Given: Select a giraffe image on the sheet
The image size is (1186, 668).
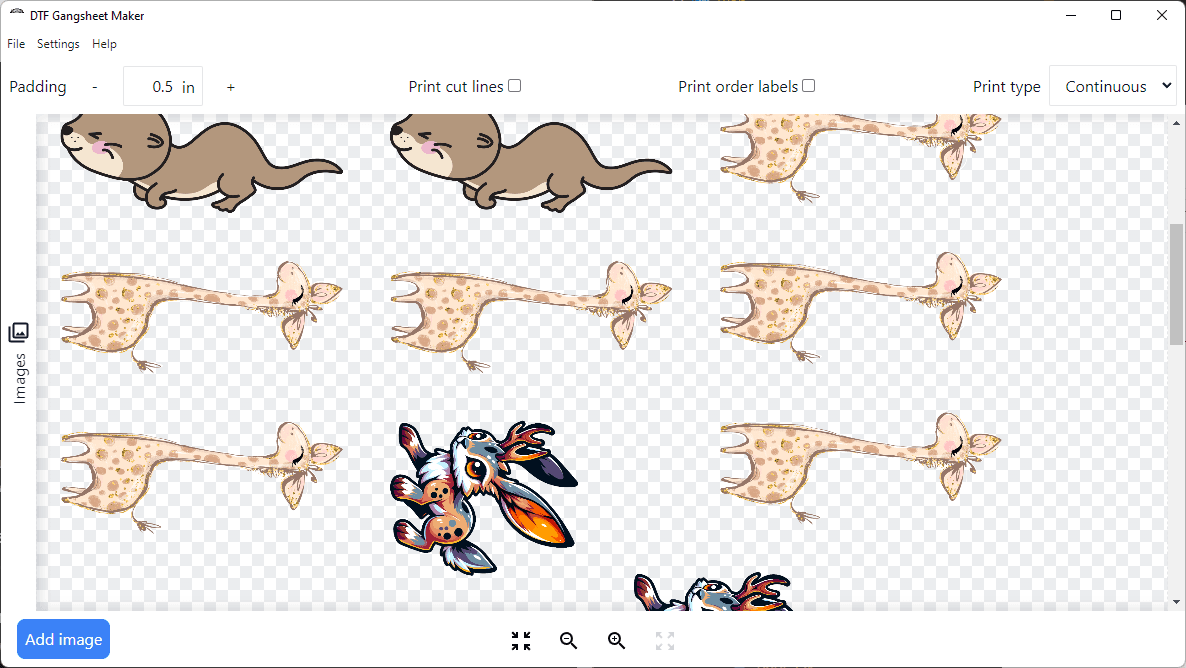Looking at the screenshot, I should [x=200, y=310].
